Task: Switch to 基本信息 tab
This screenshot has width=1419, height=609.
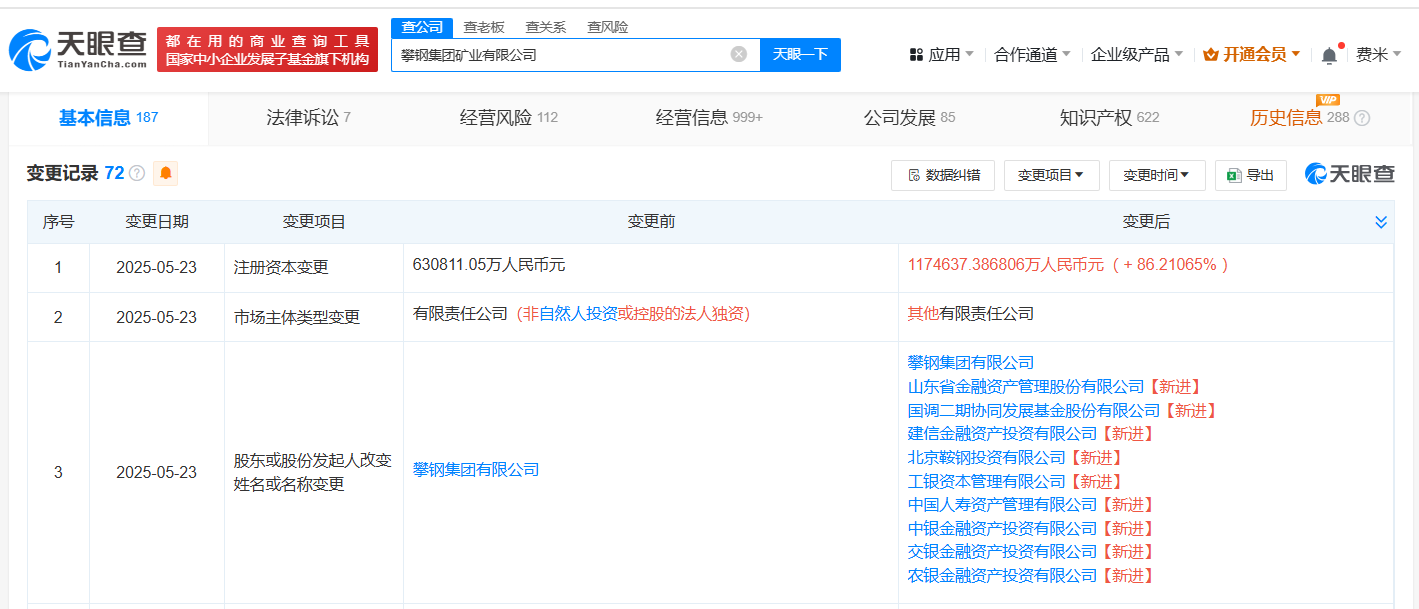Action: 108,118
